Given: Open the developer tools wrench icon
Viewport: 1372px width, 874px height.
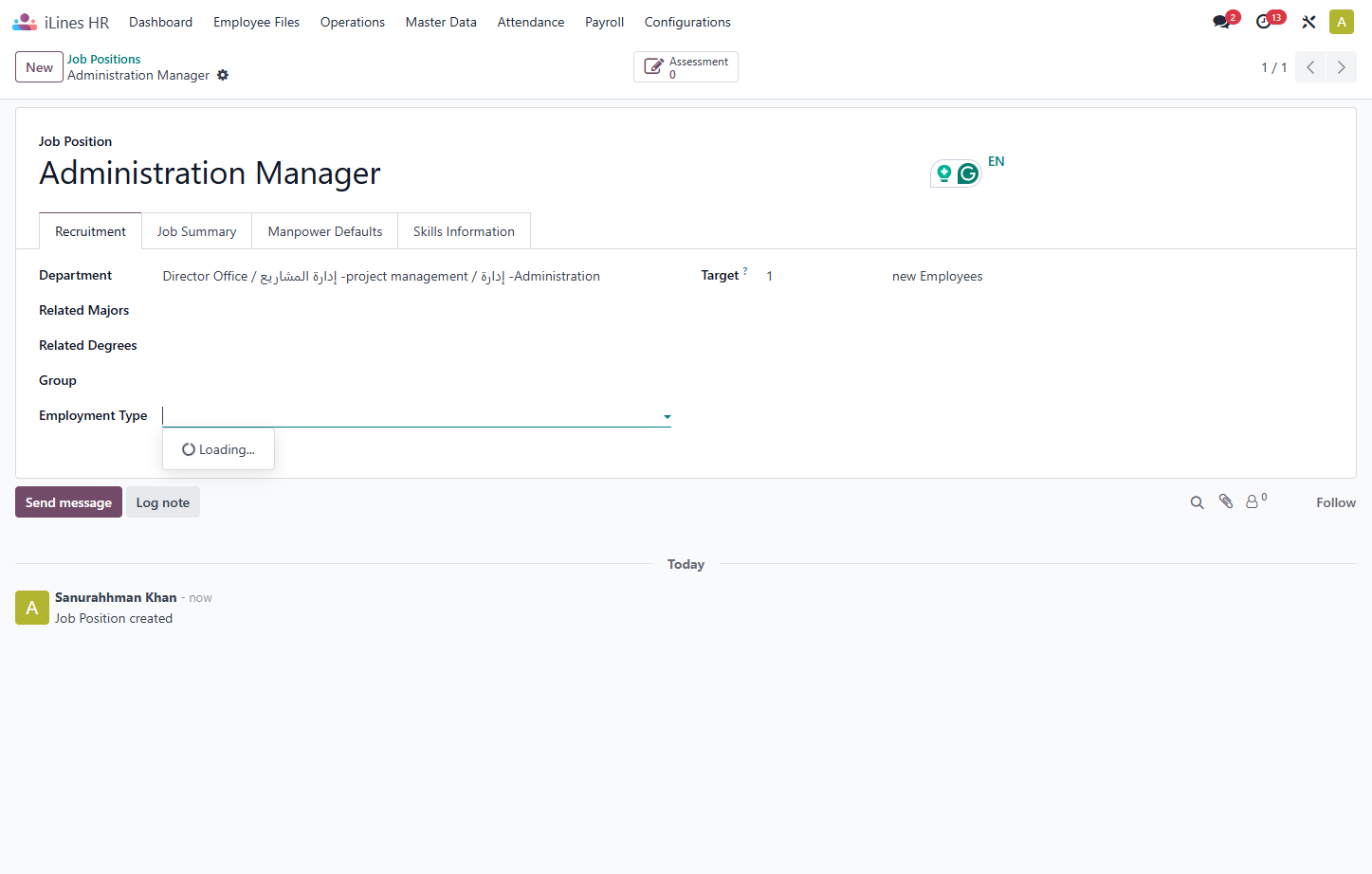Looking at the screenshot, I should tap(1308, 22).
